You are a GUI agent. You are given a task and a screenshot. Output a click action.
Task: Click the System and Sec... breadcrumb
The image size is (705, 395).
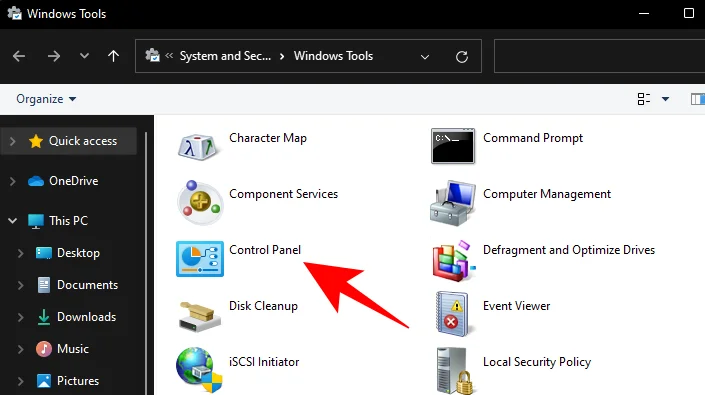pos(225,56)
